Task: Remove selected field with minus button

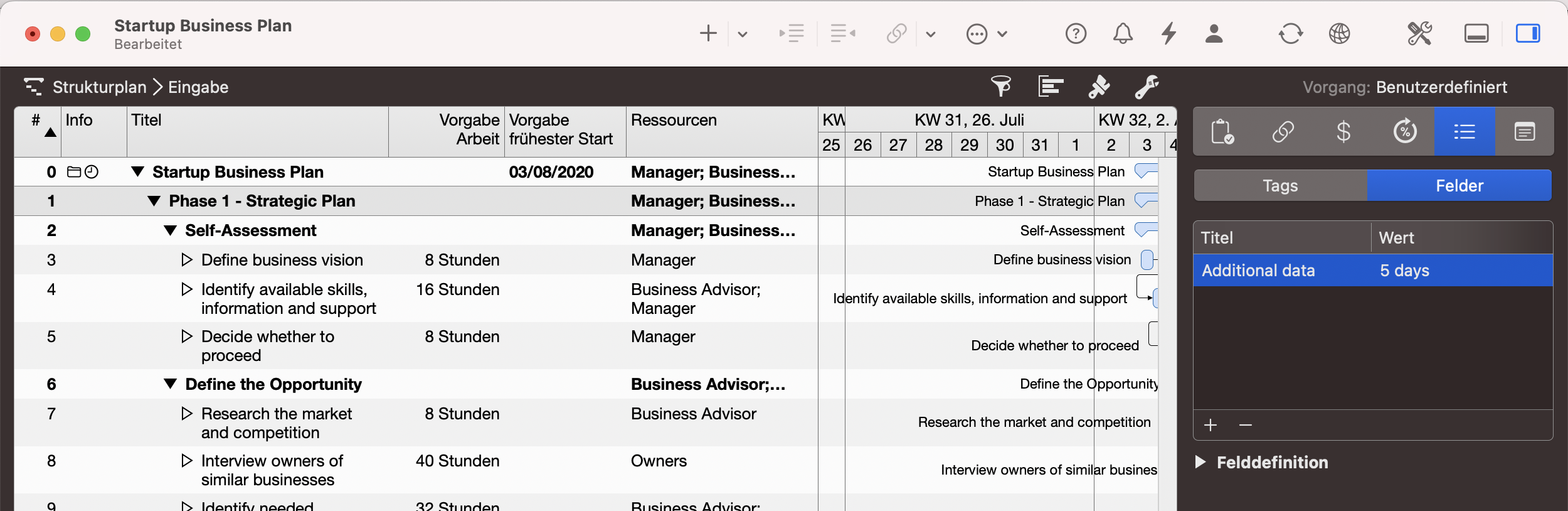Action: point(1246,426)
